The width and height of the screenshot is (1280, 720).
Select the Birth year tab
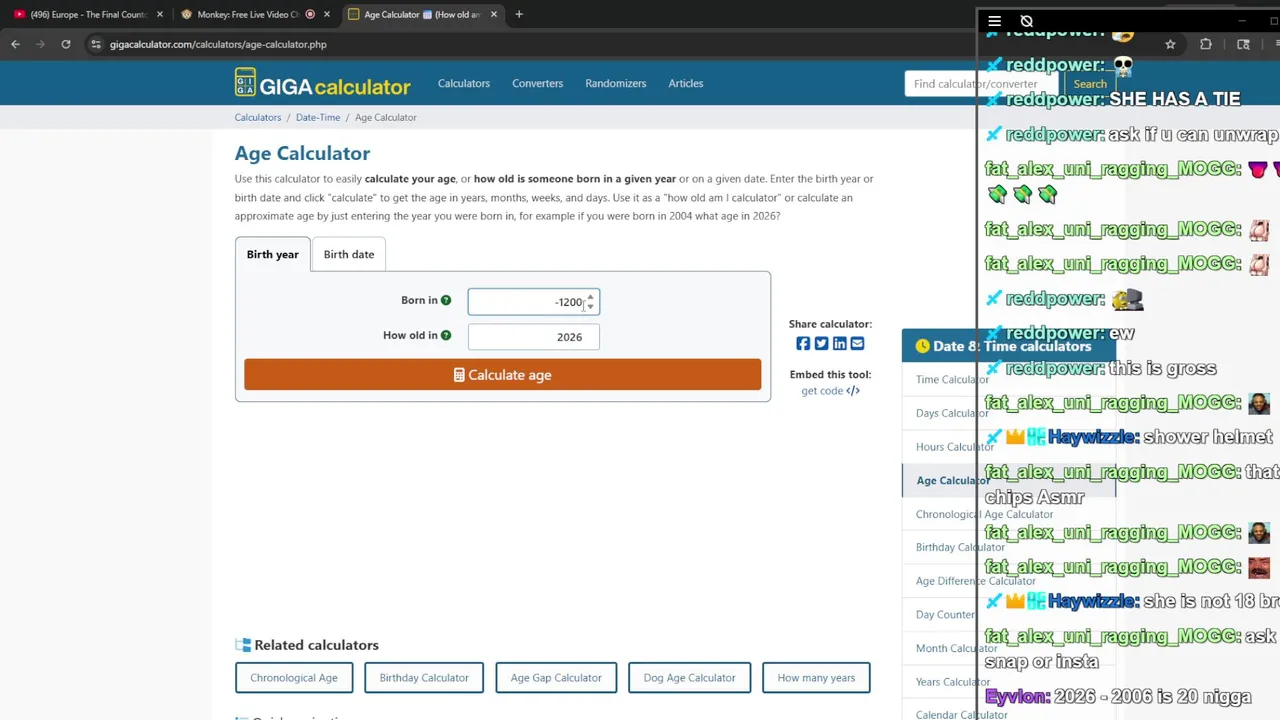[273, 254]
